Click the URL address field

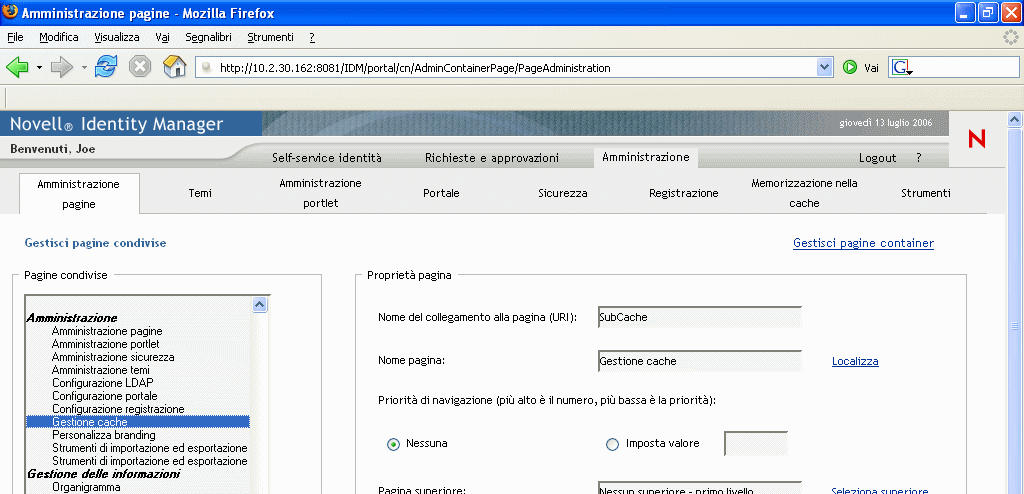[516, 67]
